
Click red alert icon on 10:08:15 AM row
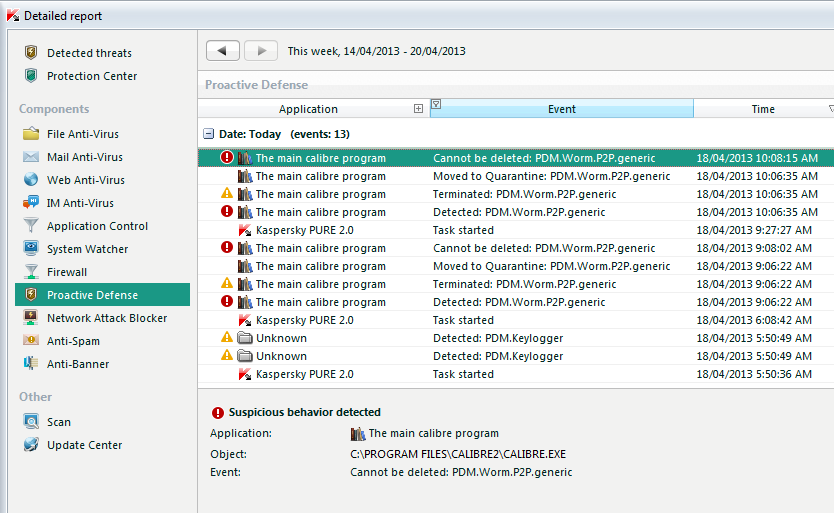[x=227, y=158]
